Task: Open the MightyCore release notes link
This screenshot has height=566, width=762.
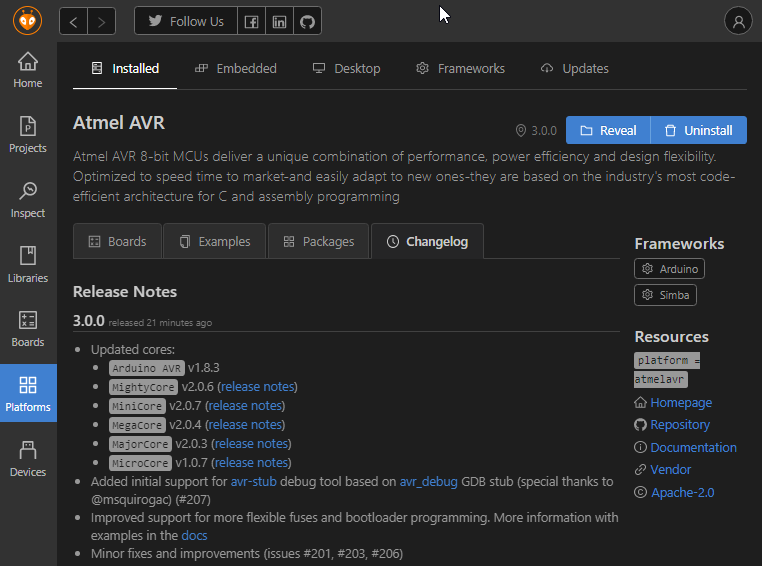Action: tap(258, 387)
